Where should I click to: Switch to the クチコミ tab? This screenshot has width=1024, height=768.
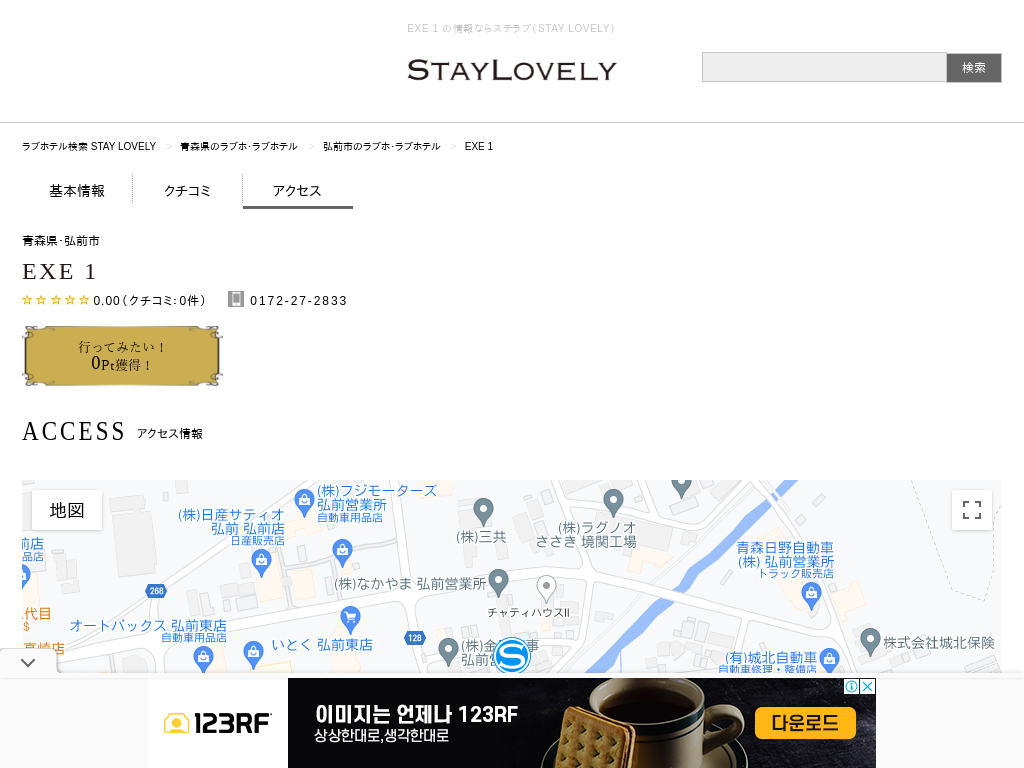[x=187, y=191]
